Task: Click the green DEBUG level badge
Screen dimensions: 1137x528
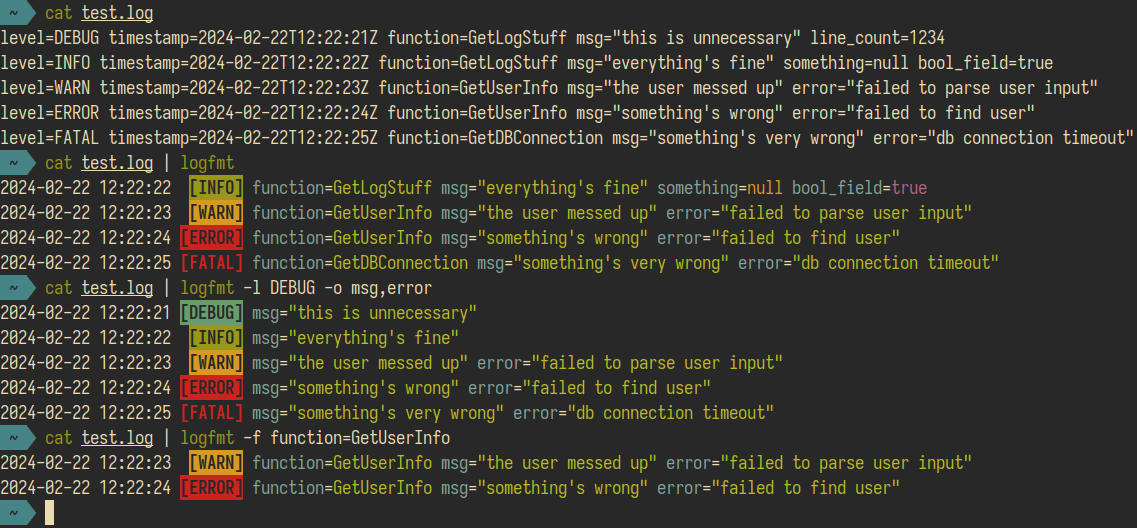Action: tap(212, 313)
